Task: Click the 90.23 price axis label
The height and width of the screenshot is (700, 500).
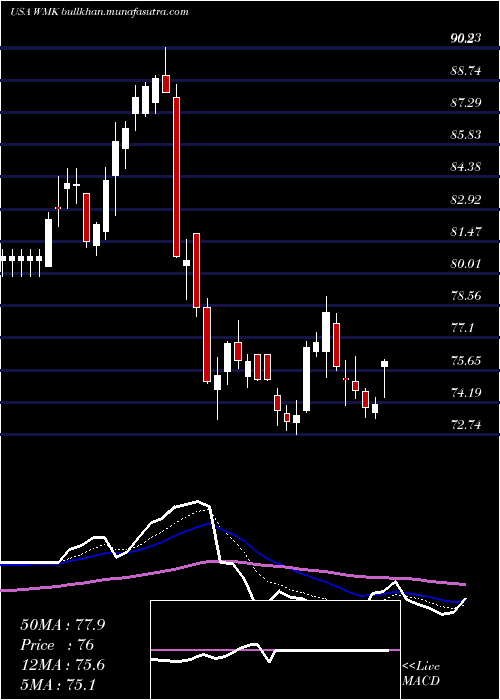Action: pyautogui.click(x=466, y=38)
